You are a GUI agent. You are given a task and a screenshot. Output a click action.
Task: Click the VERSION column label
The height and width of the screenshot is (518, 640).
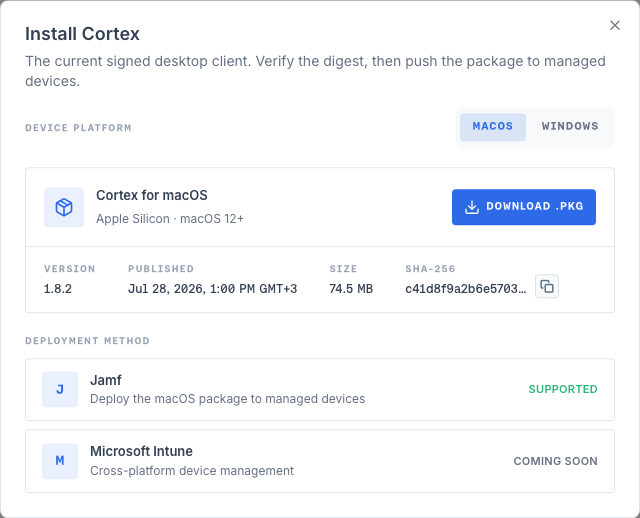tap(69, 269)
